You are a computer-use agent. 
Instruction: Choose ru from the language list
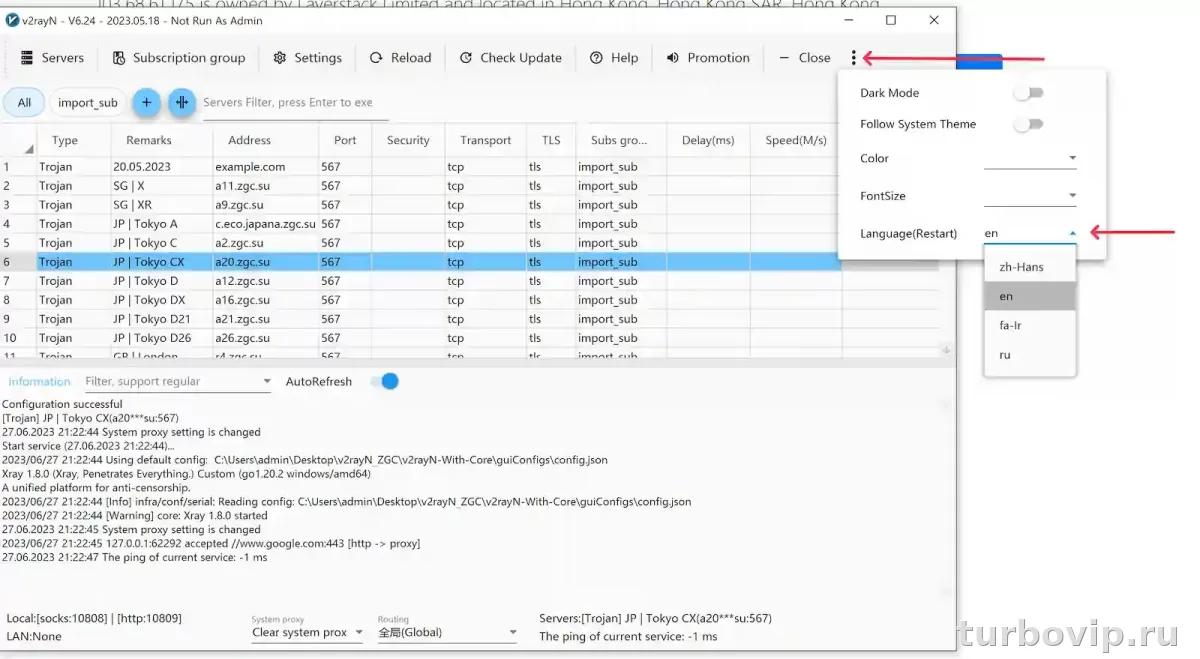click(1005, 355)
